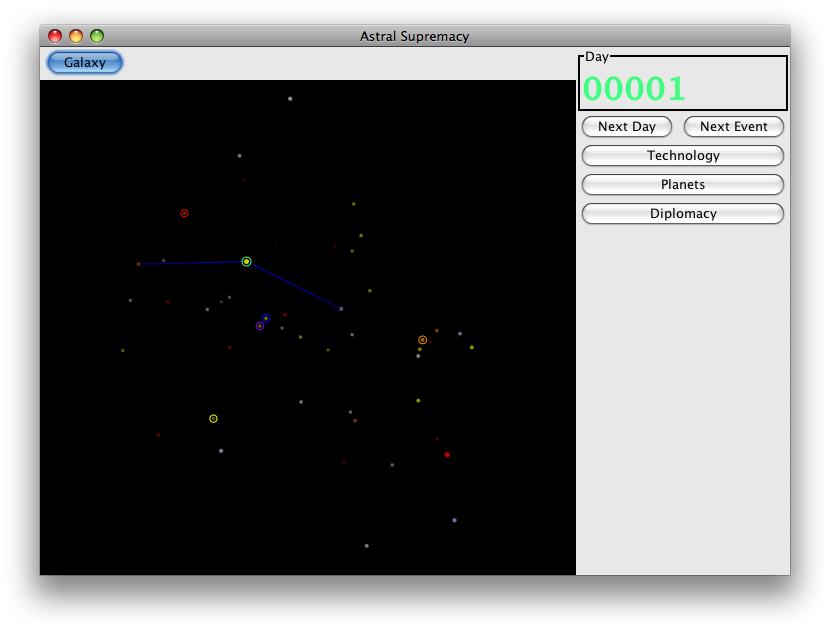Select the orange-circled star

click(422, 340)
